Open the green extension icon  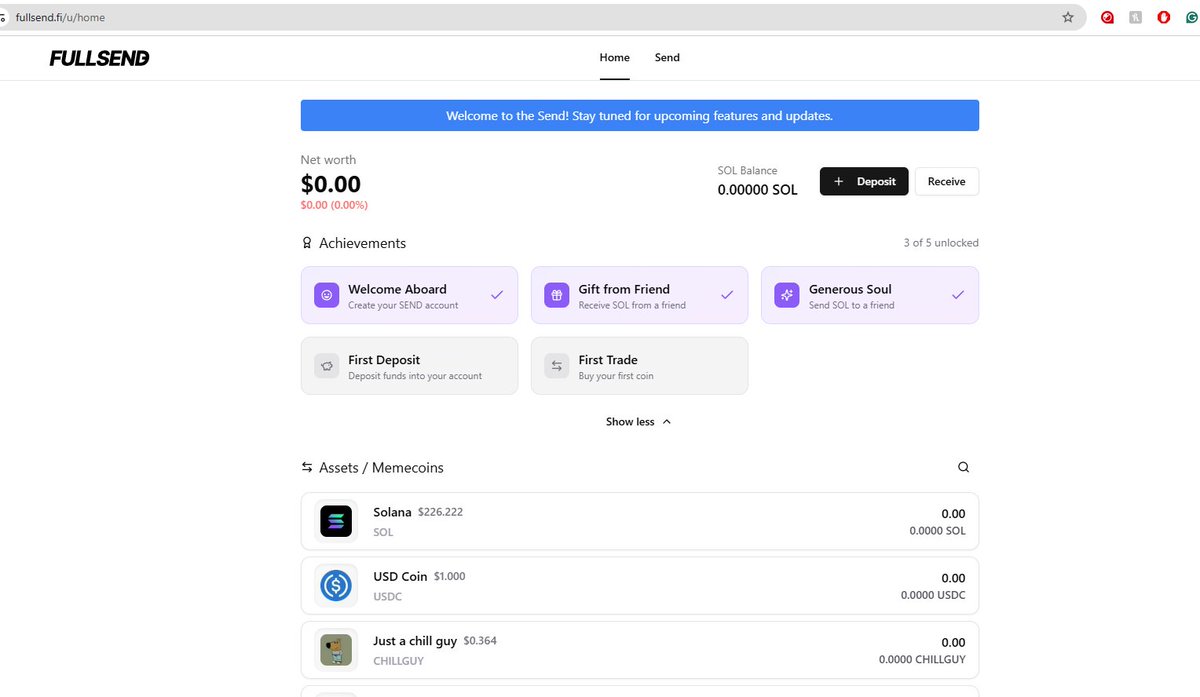coord(1192,17)
